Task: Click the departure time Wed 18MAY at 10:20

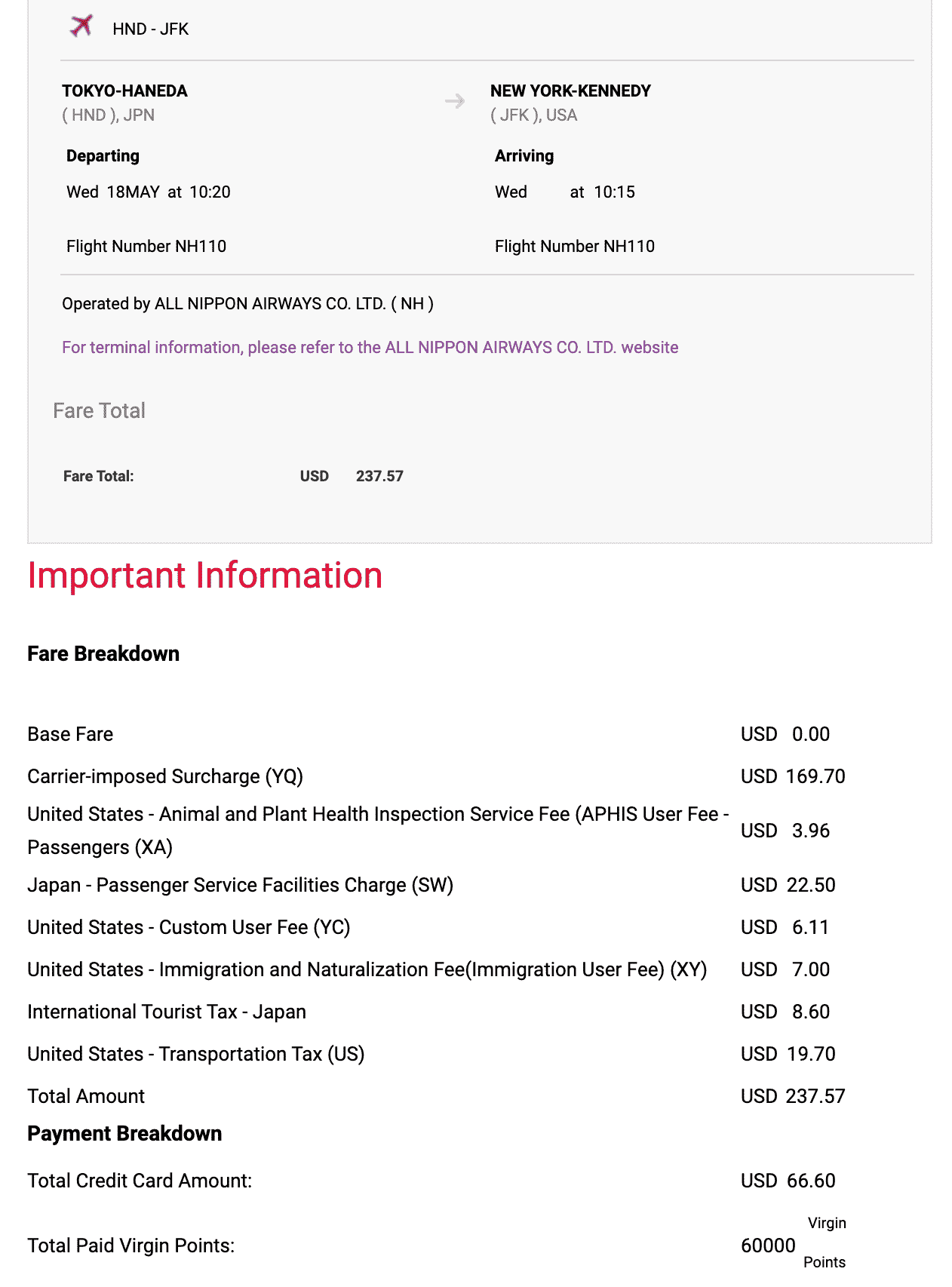Action: [149, 192]
